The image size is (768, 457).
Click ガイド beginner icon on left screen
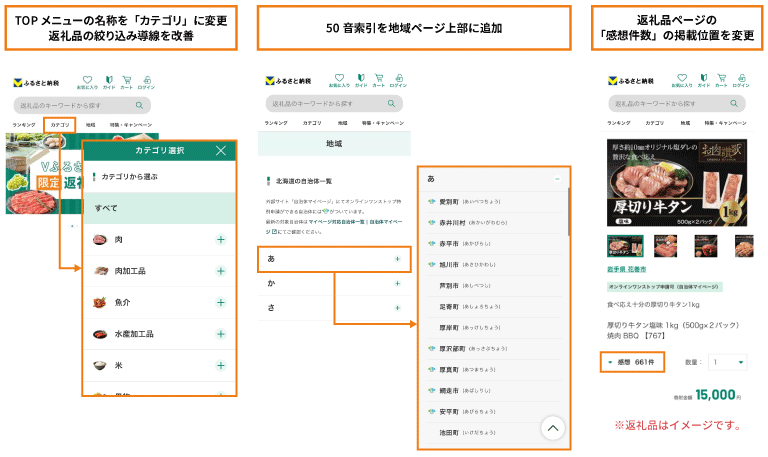pos(109,82)
